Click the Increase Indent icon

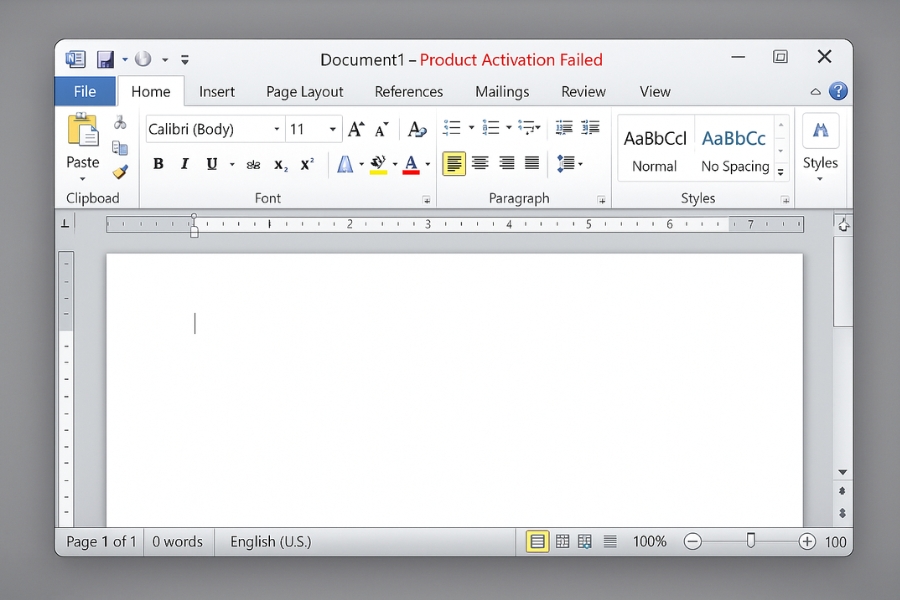pos(590,127)
